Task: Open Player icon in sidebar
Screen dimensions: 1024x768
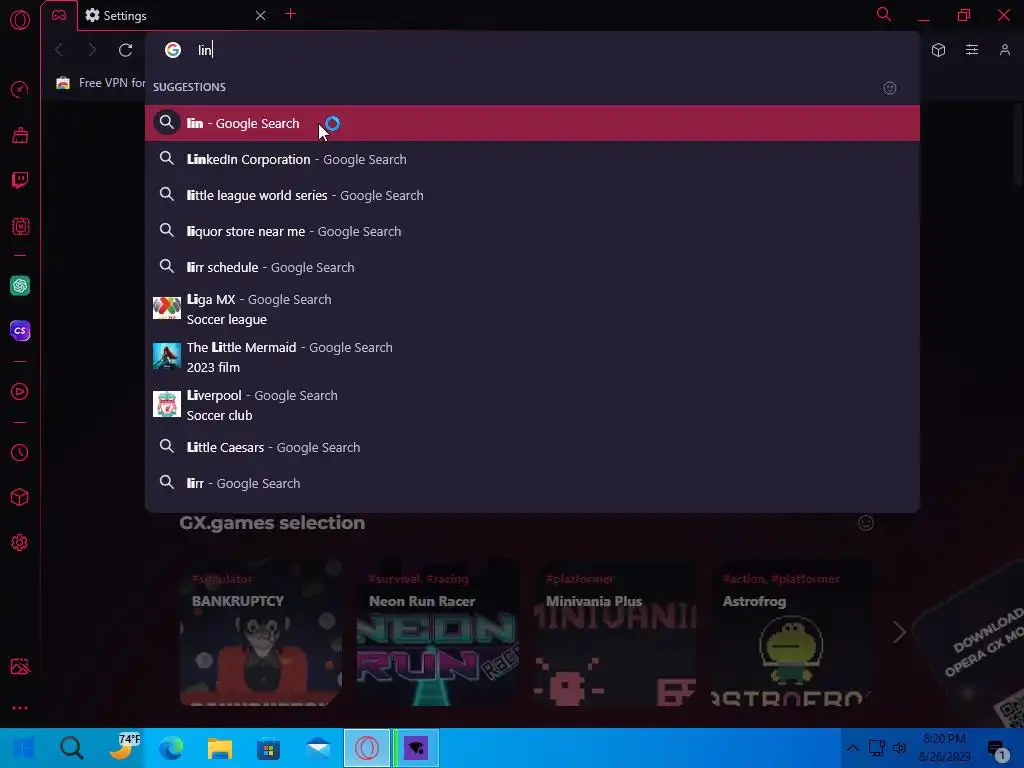Action: (x=20, y=392)
